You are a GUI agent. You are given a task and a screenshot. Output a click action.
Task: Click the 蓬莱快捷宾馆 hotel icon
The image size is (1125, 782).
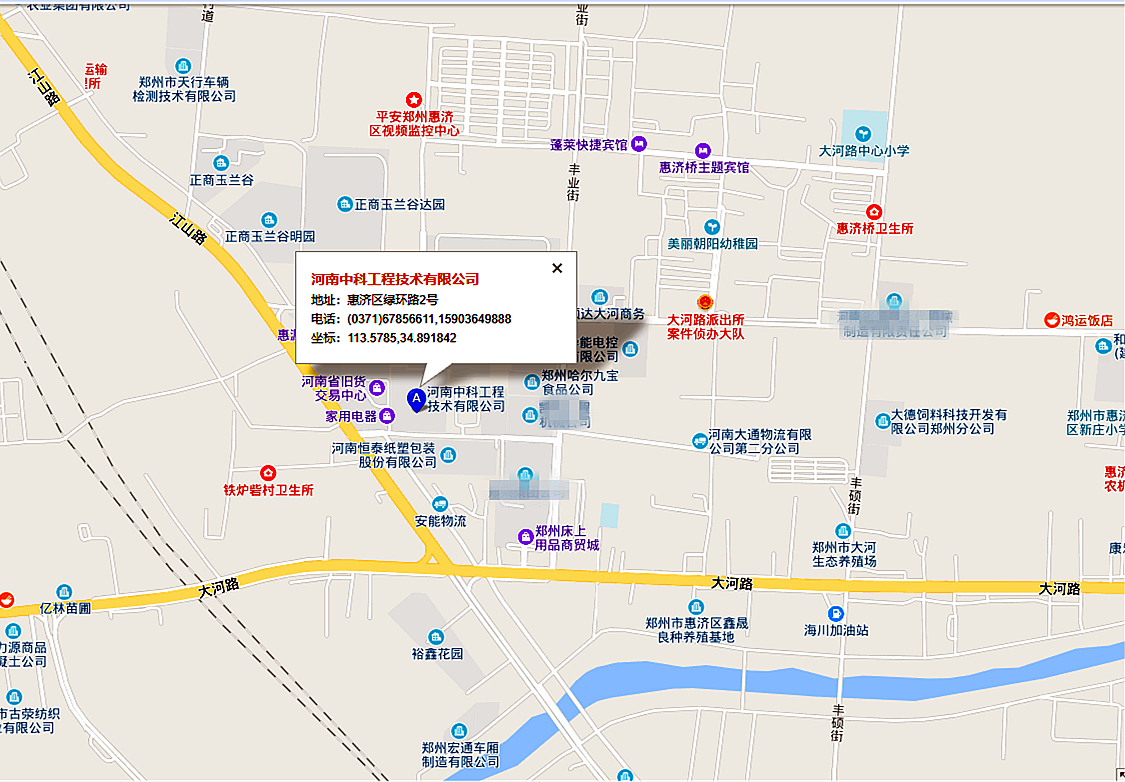(x=639, y=144)
